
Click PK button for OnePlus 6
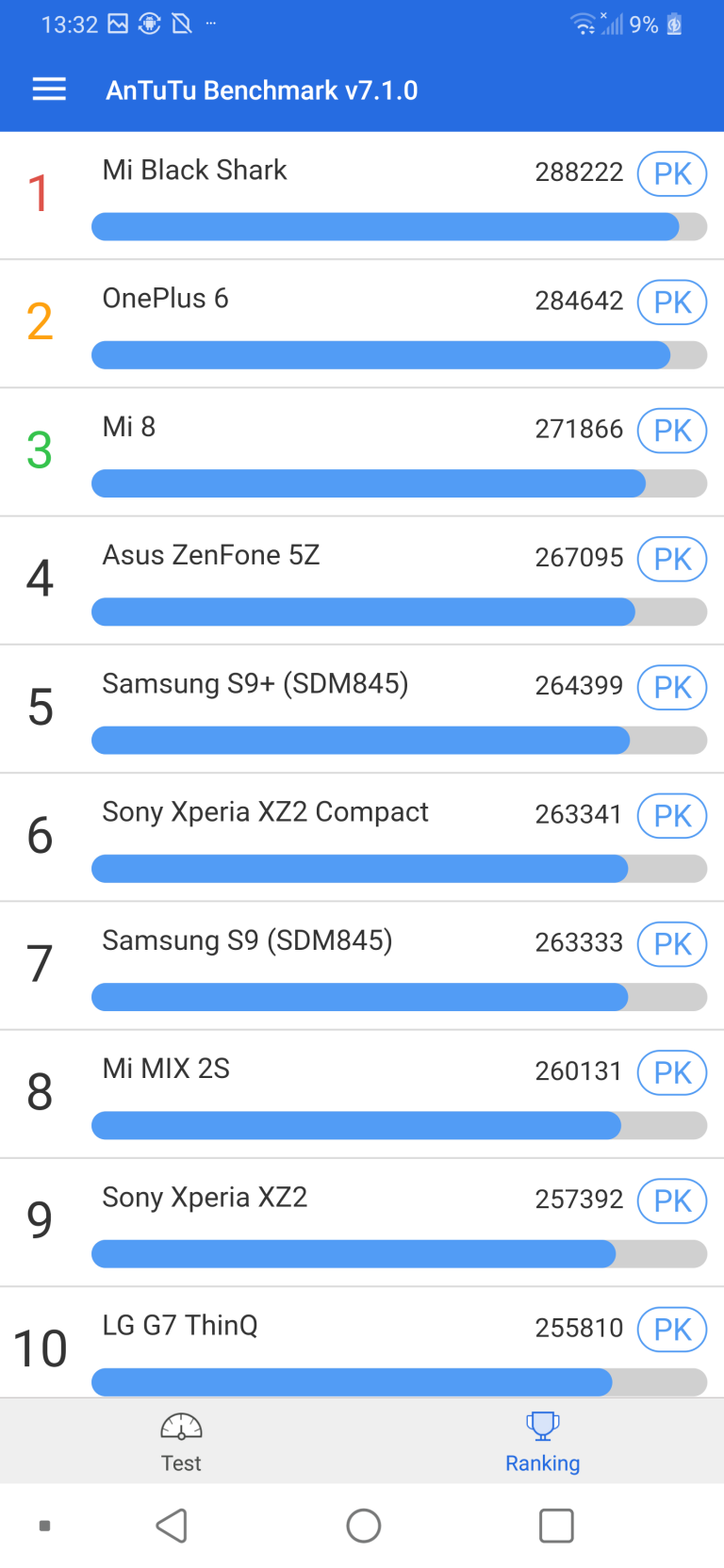tap(672, 302)
